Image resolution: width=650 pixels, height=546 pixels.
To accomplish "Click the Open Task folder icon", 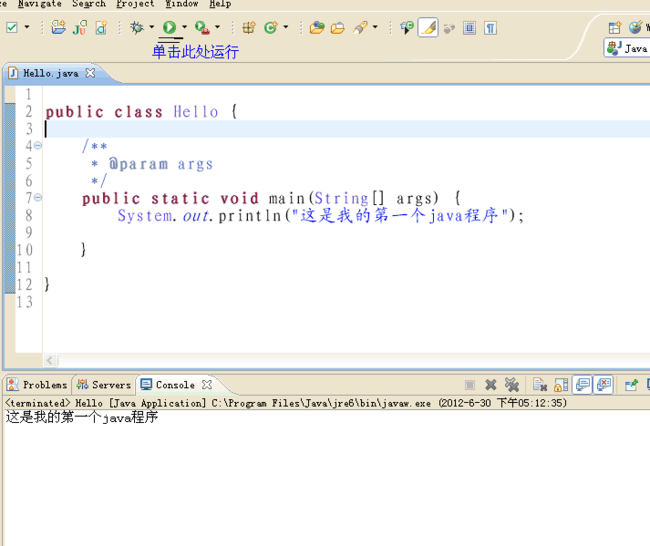I will tap(337, 28).
